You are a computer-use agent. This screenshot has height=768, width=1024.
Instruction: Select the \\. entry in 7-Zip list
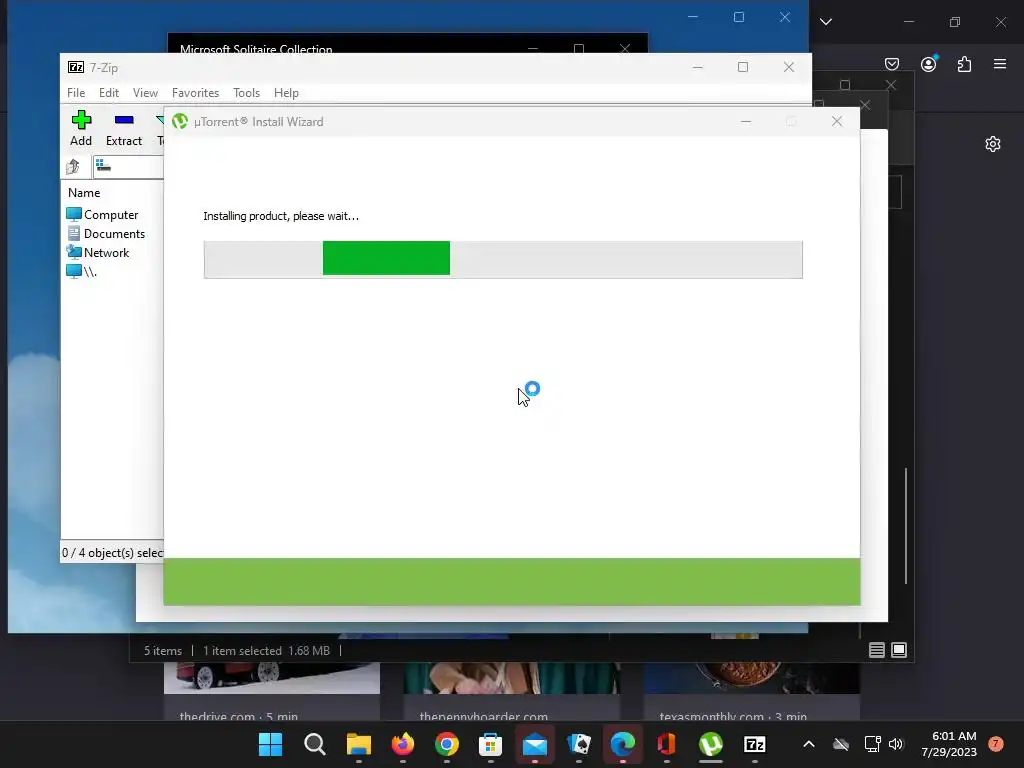[82, 272]
